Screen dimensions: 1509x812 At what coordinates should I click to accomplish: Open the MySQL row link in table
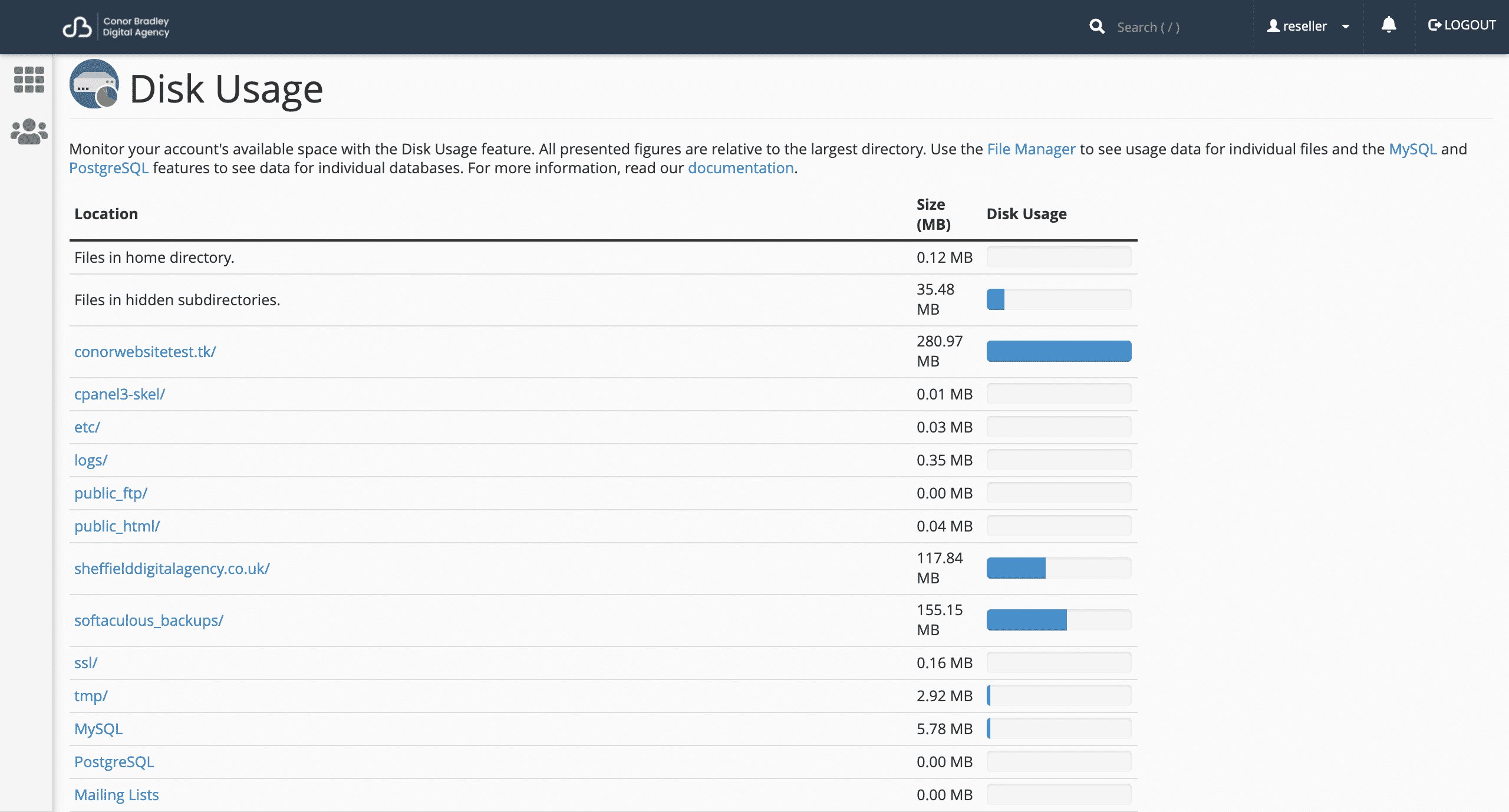coord(98,729)
